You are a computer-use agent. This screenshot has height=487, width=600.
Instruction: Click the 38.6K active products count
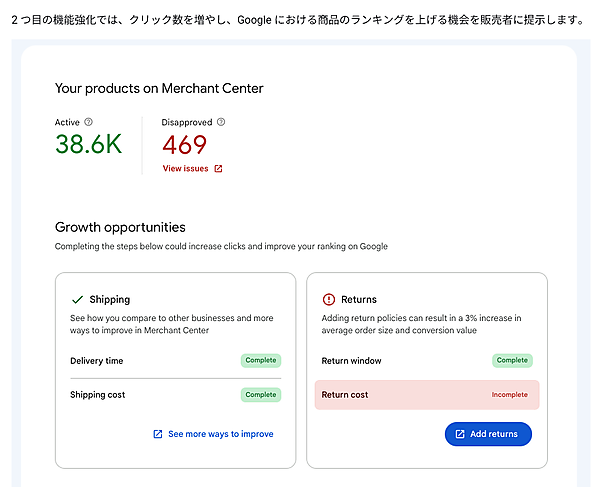[88, 145]
